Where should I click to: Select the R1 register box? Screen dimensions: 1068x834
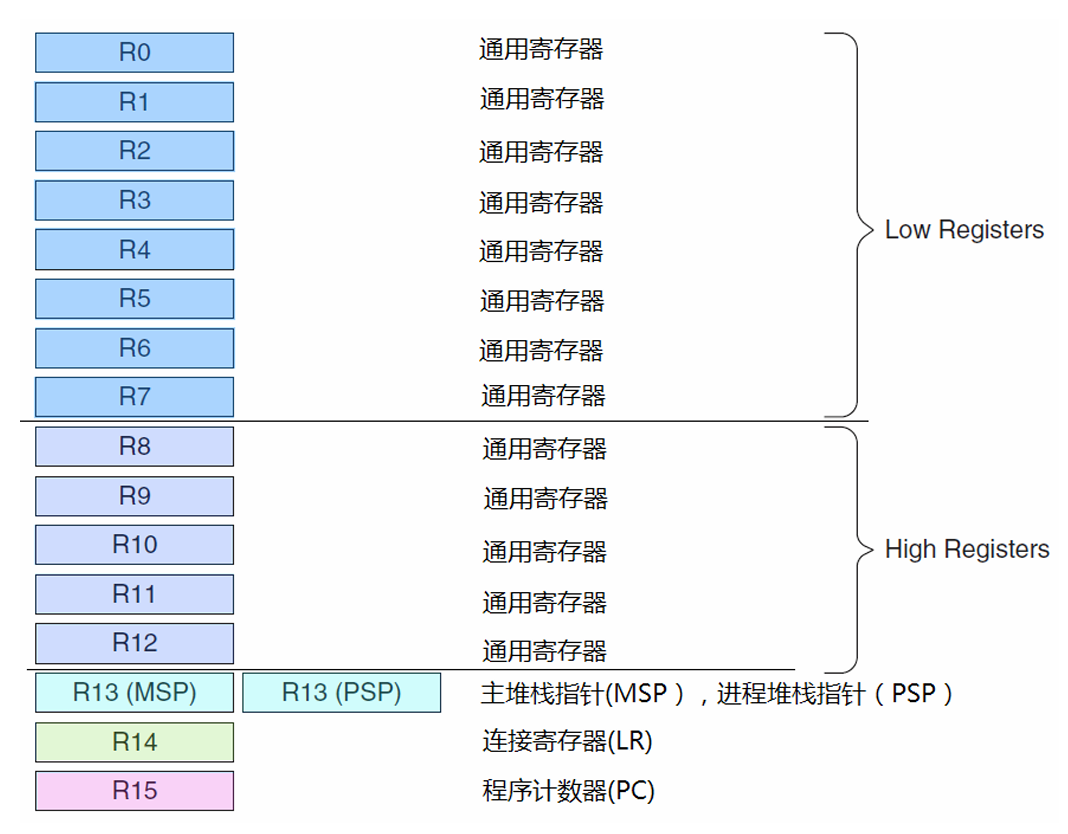(134, 102)
